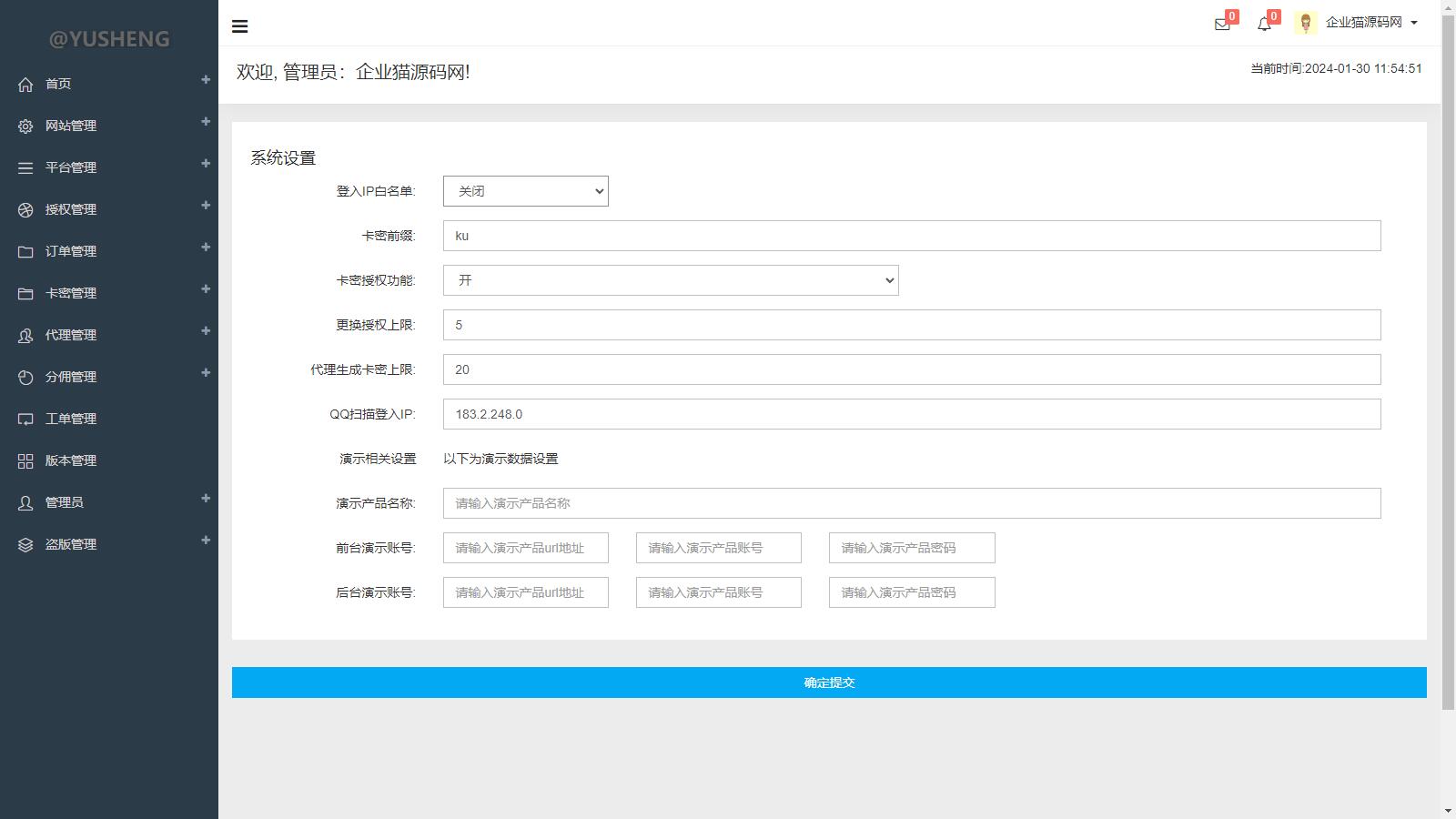Expand the 订单管理 submenu plus sign
Screen dimensions: 1456x819
point(206,248)
